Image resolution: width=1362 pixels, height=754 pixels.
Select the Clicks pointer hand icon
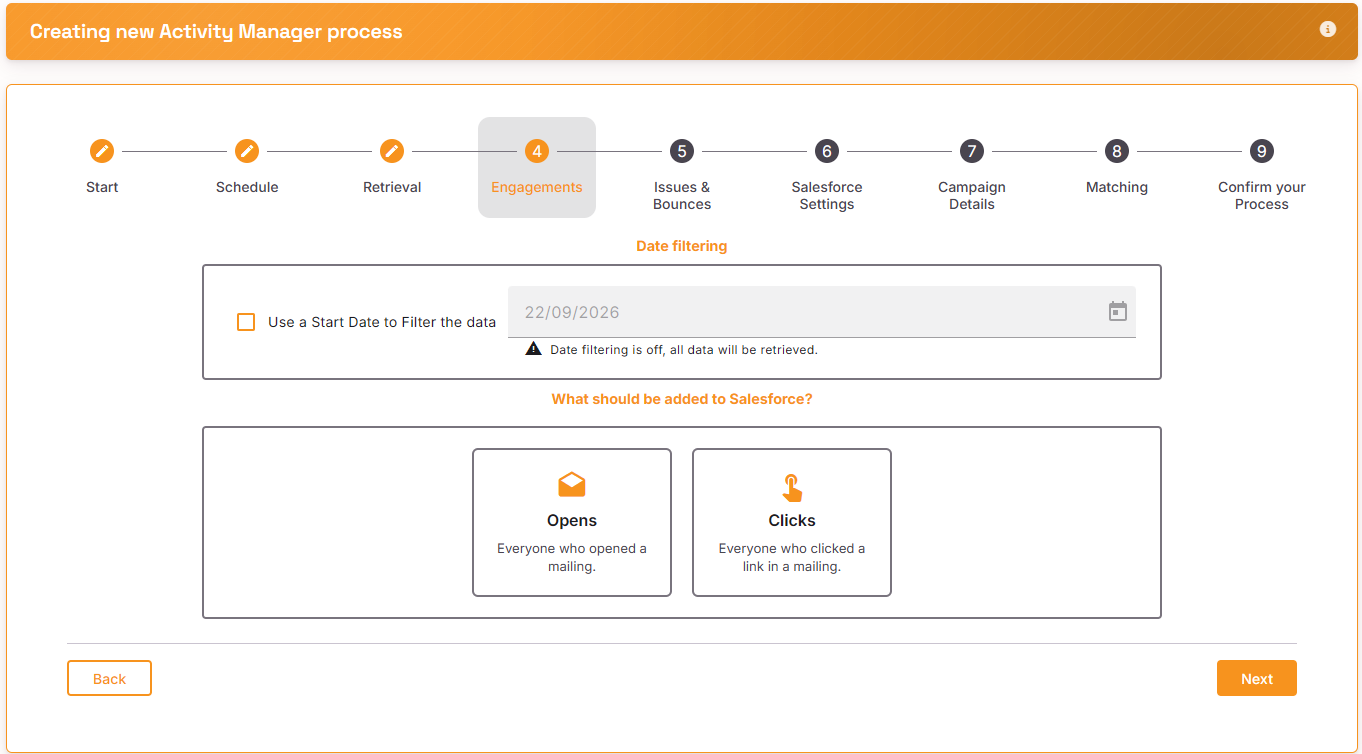[x=792, y=487]
